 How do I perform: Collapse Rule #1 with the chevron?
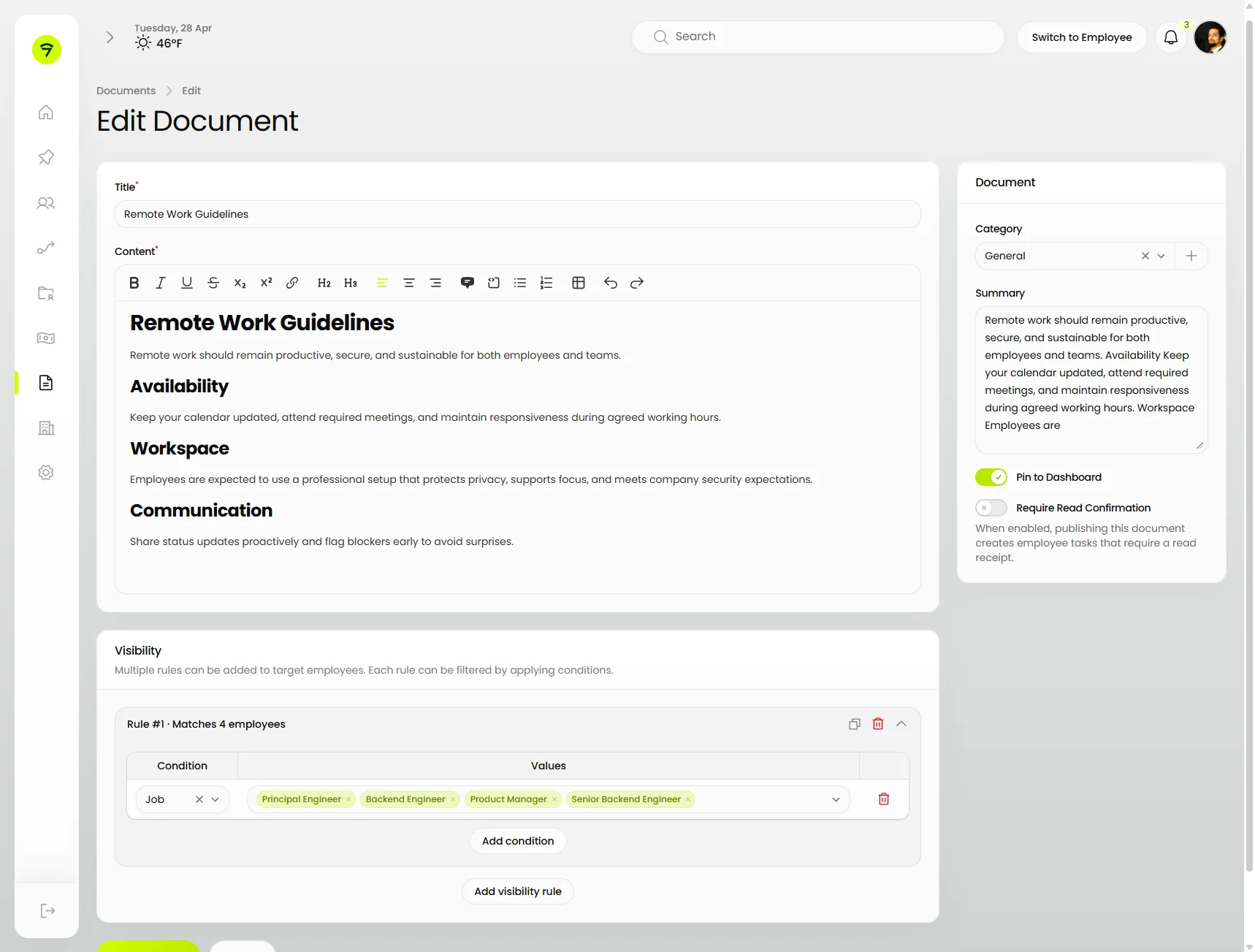pos(901,723)
